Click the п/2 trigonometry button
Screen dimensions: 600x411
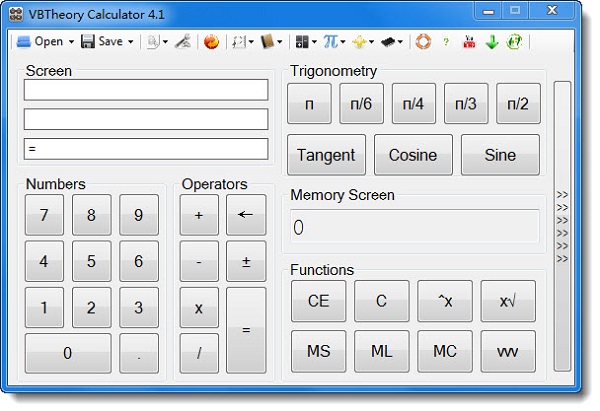(x=518, y=104)
